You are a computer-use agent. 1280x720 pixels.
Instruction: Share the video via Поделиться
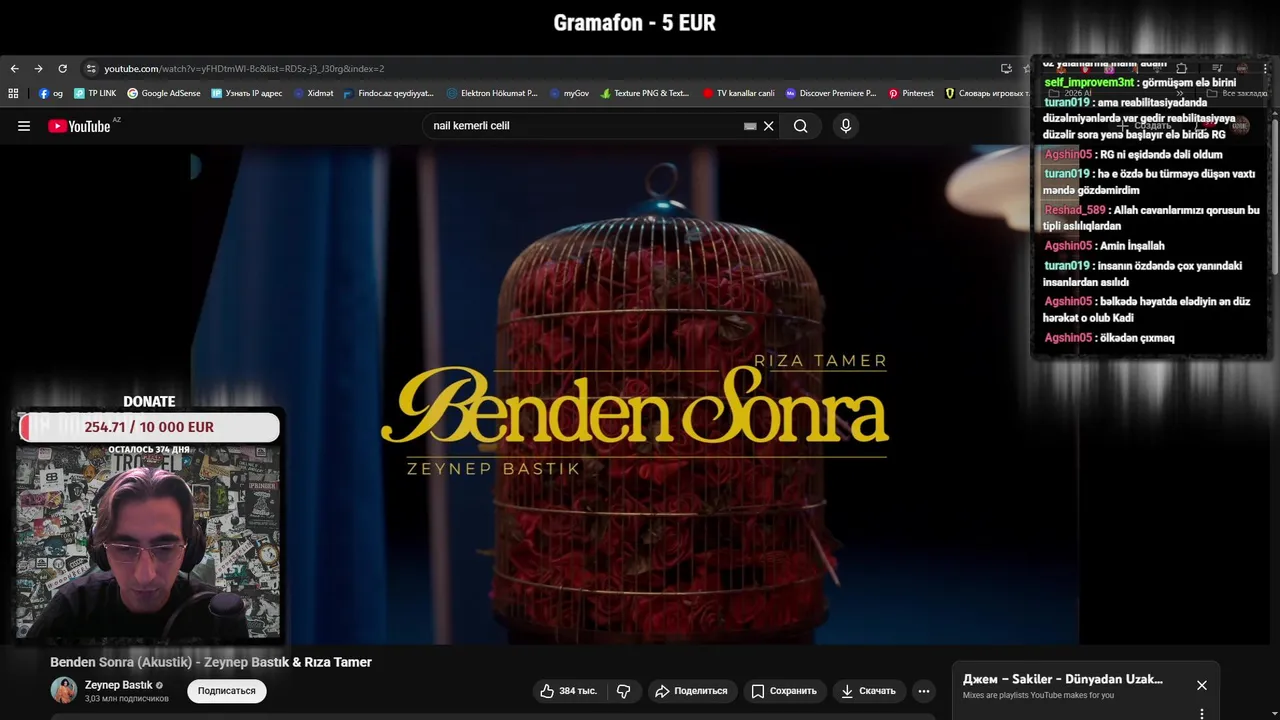click(x=691, y=691)
